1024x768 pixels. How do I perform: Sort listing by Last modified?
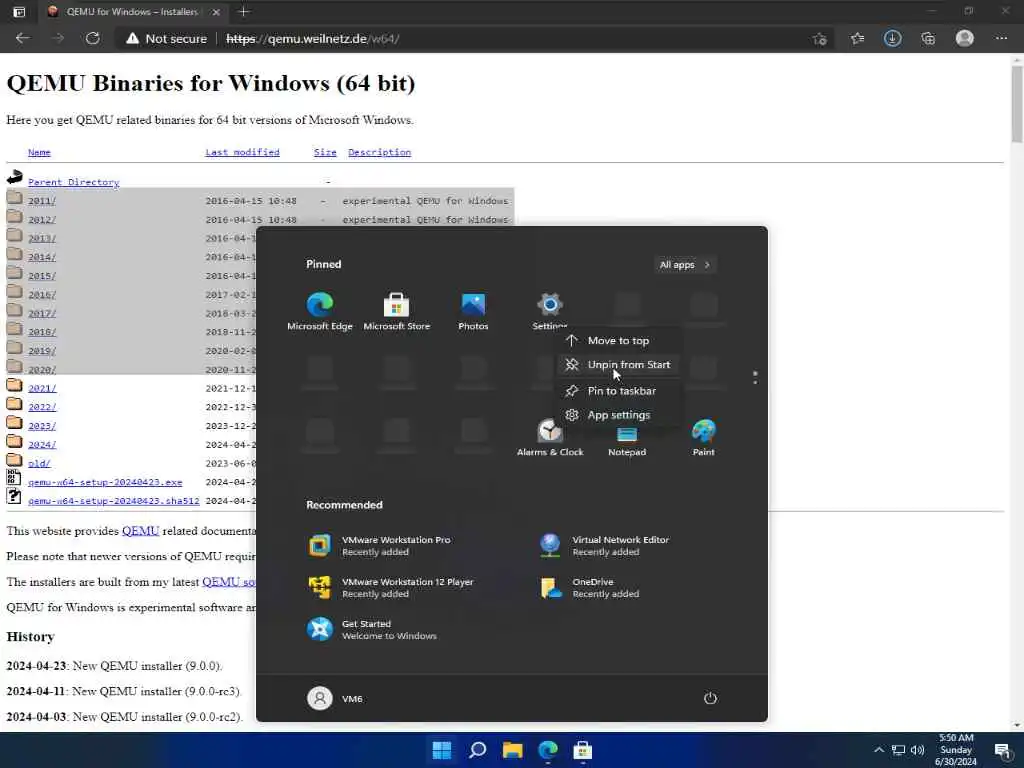[242, 152]
